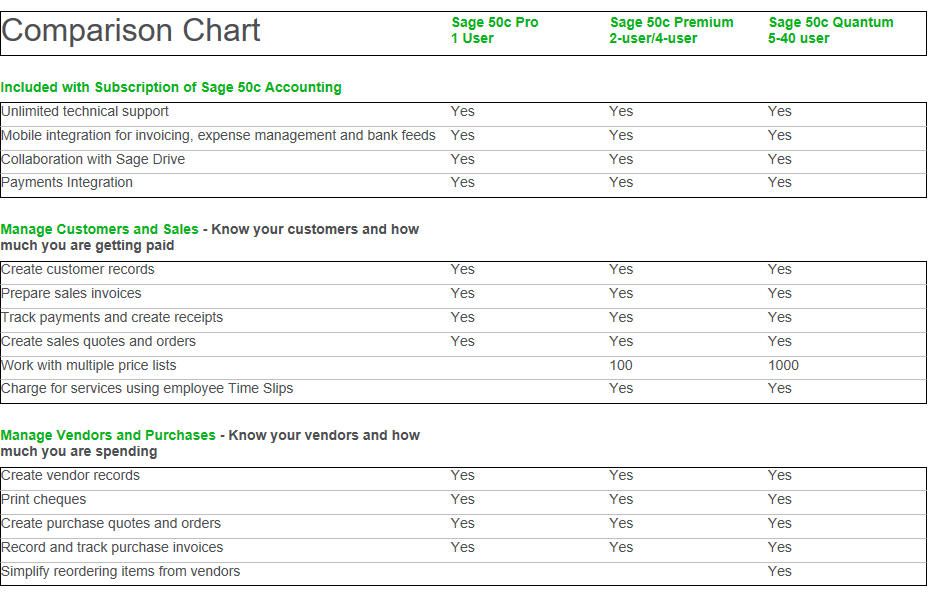Image resolution: width=936 pixels, height=592 pixels.
Task: Click the 'Manage Vendors and Purchases' heading
Action: 108,435
